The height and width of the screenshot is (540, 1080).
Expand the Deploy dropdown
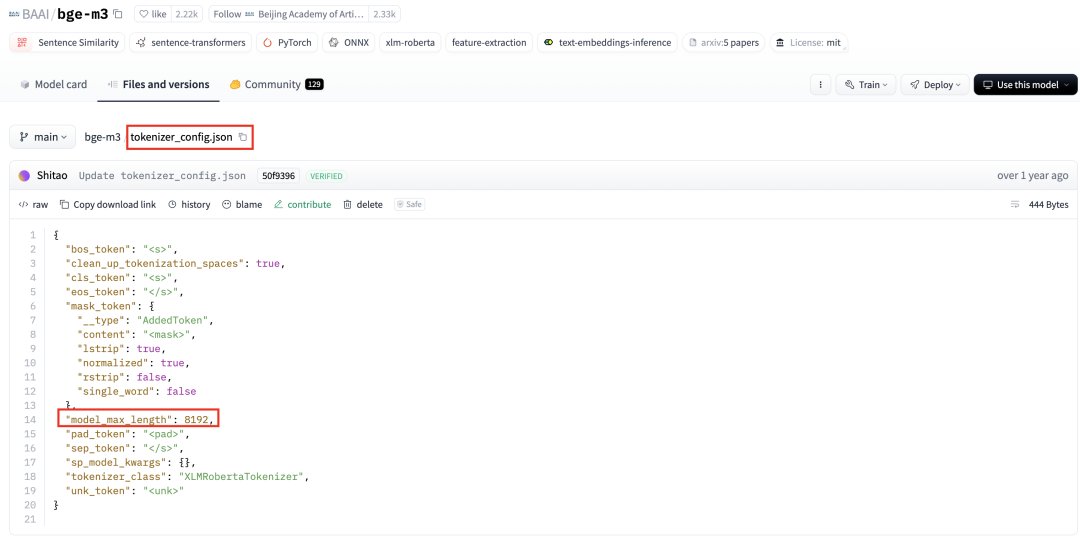935,85
